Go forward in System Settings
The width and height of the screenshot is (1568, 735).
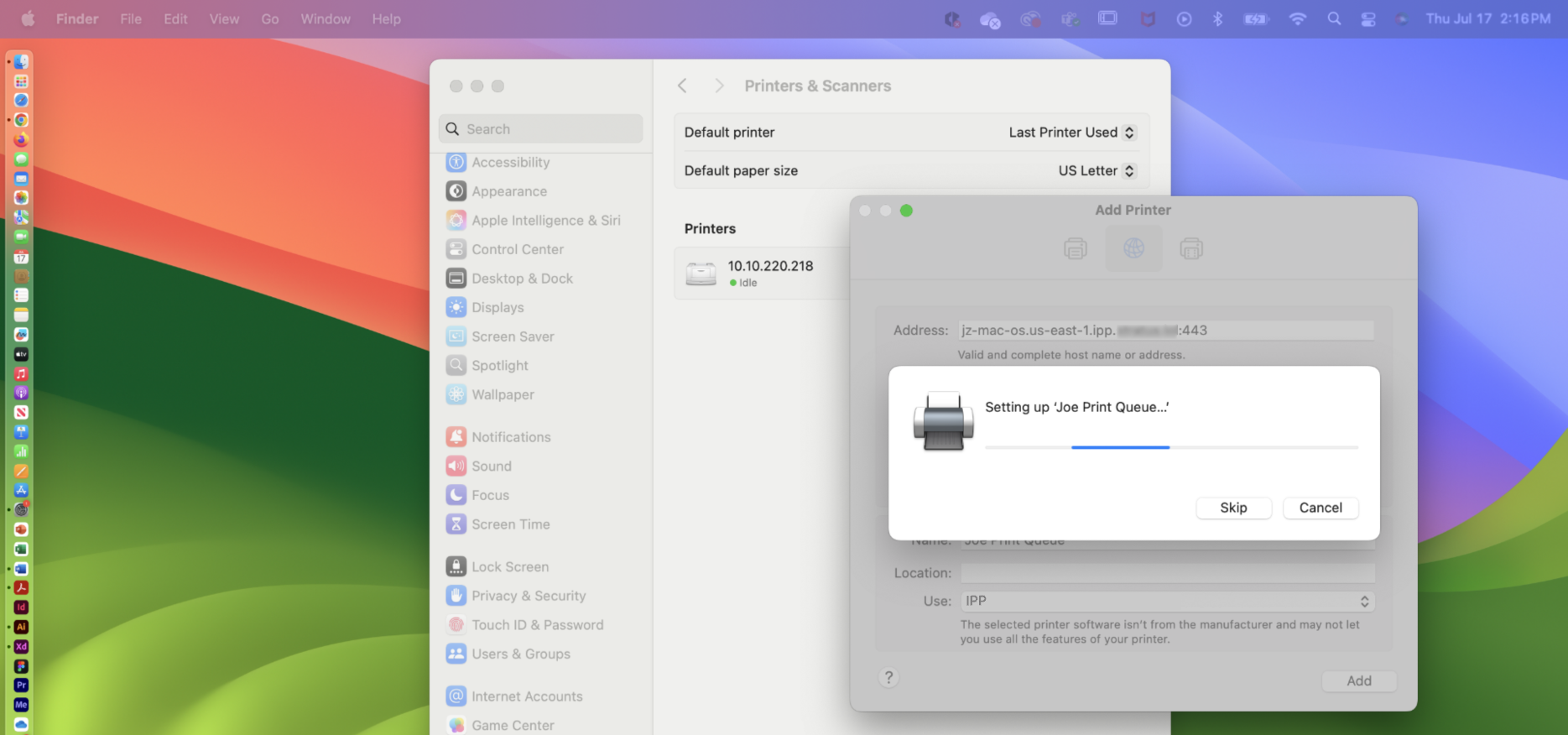pos(719,86)
